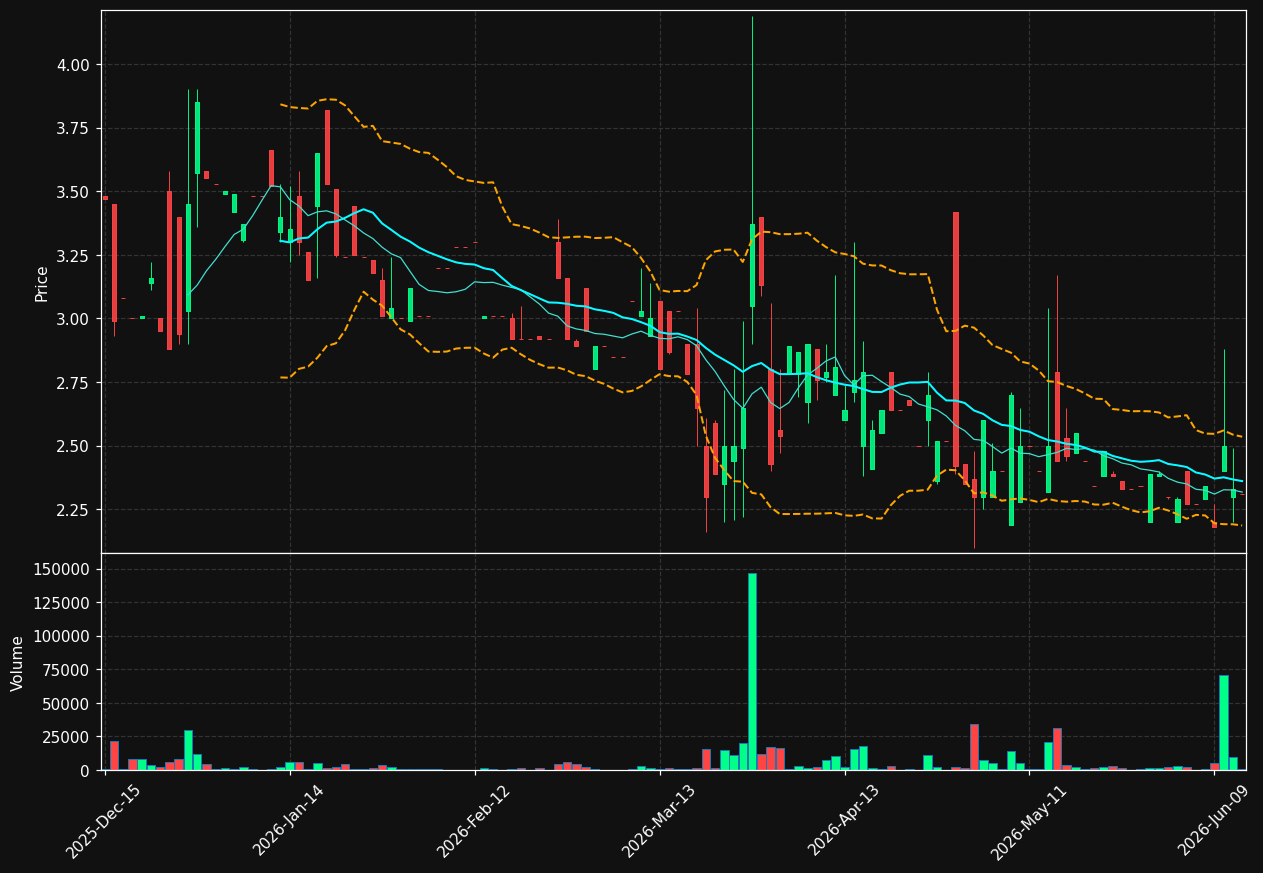This screenshot has width=1263, height=873.
Task: Click the 3.50 price axis value
Action: (x=73, y=192)
